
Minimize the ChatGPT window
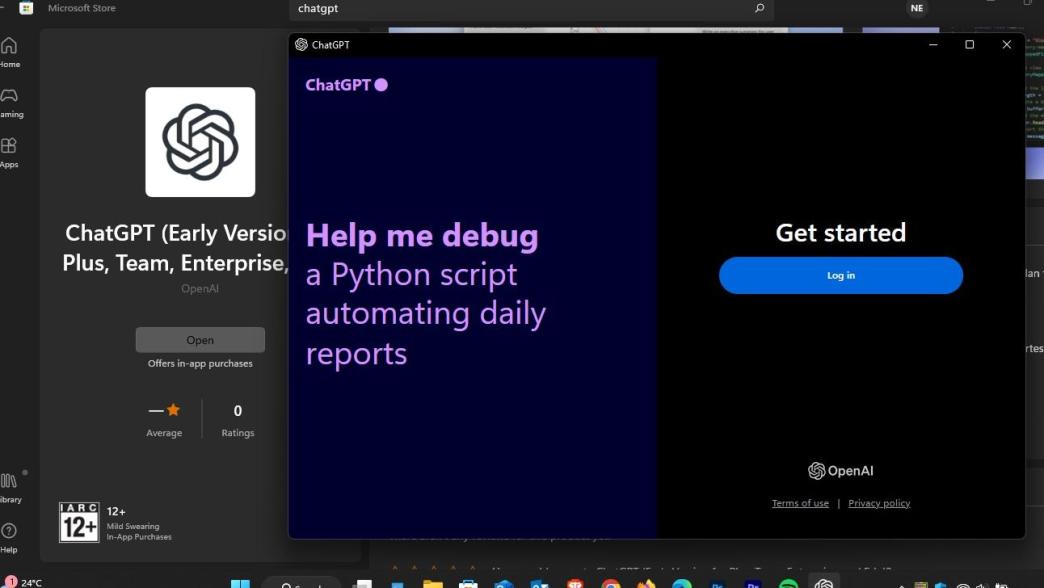click(x=933, y=45)
